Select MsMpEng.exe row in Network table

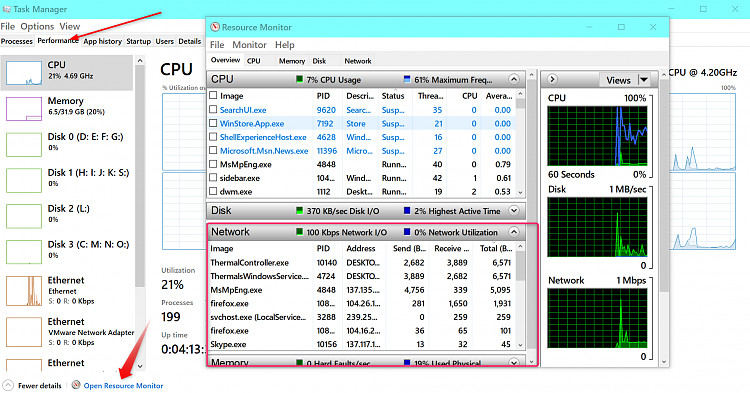coord(362,290)
